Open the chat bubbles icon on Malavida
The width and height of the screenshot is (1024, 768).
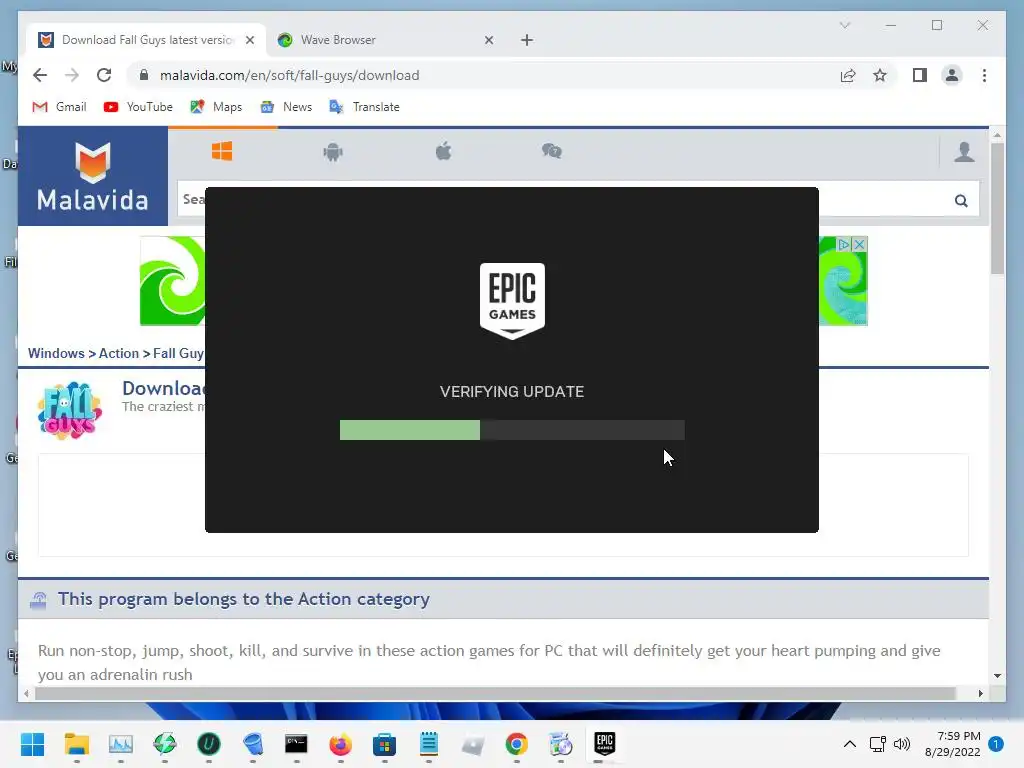click(x=552, y=152)
